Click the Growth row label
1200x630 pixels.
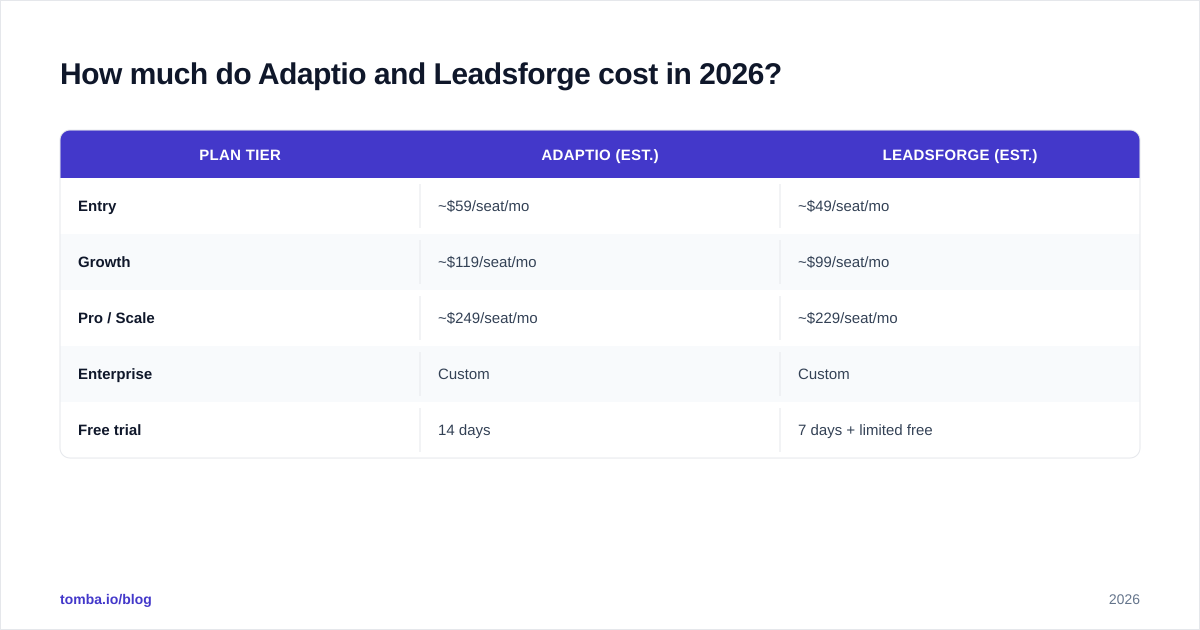click(x=104, y=262)
